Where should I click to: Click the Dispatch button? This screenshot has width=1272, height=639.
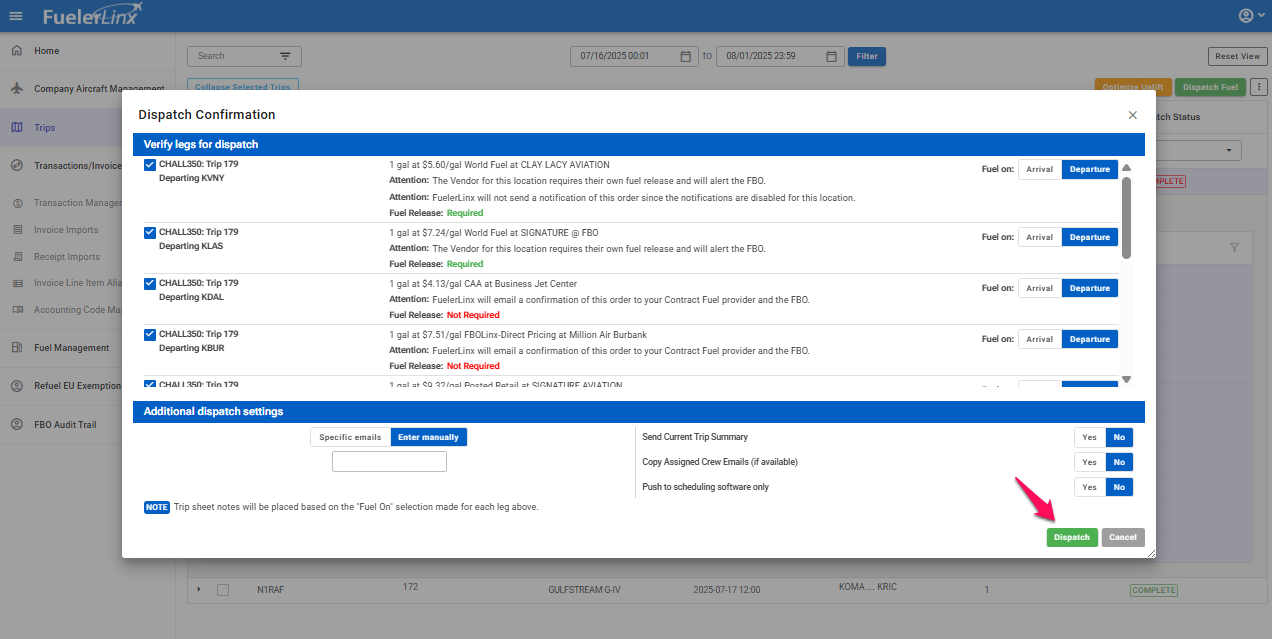[x=1072, y=537]
